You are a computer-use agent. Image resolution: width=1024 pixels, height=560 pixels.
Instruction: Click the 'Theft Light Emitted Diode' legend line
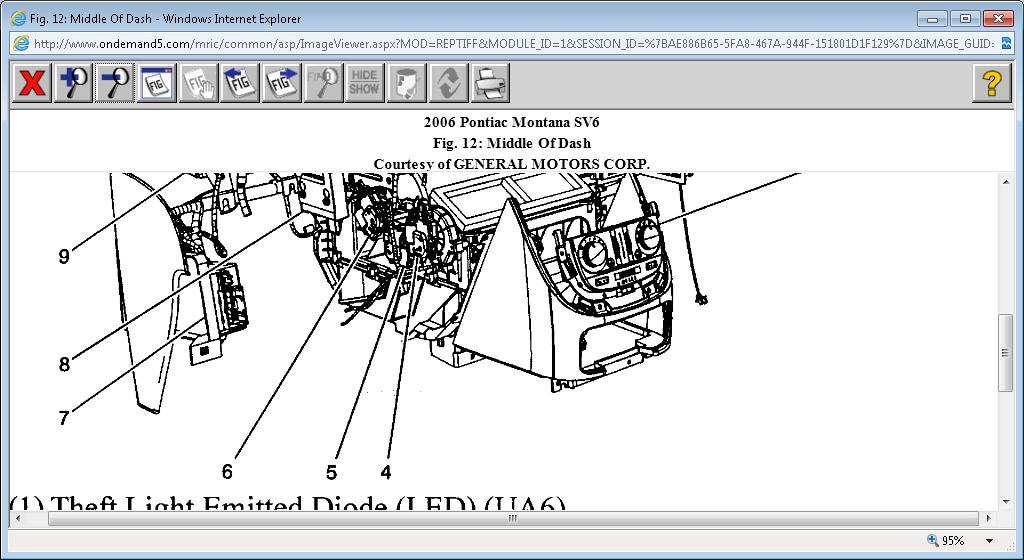pyautogui.click(x=287, y=504)
